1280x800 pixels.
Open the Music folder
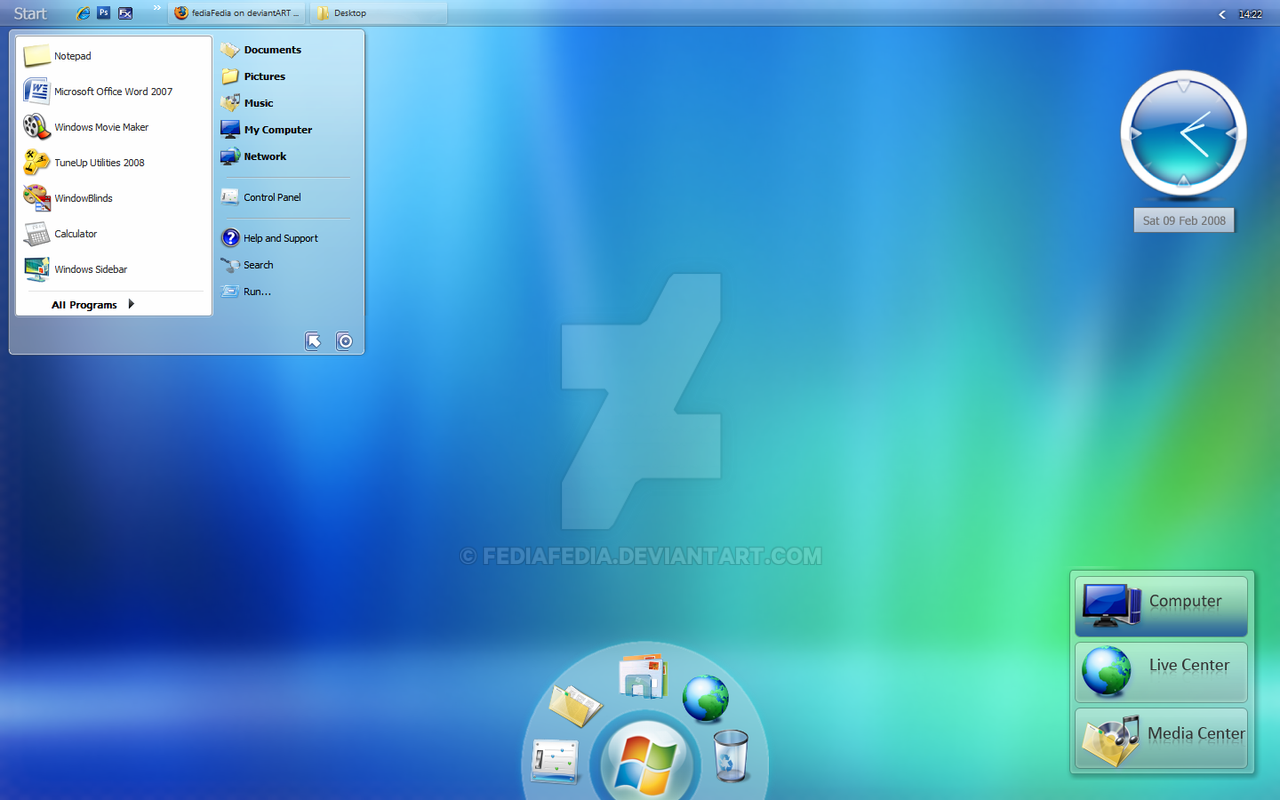(247, 103)
